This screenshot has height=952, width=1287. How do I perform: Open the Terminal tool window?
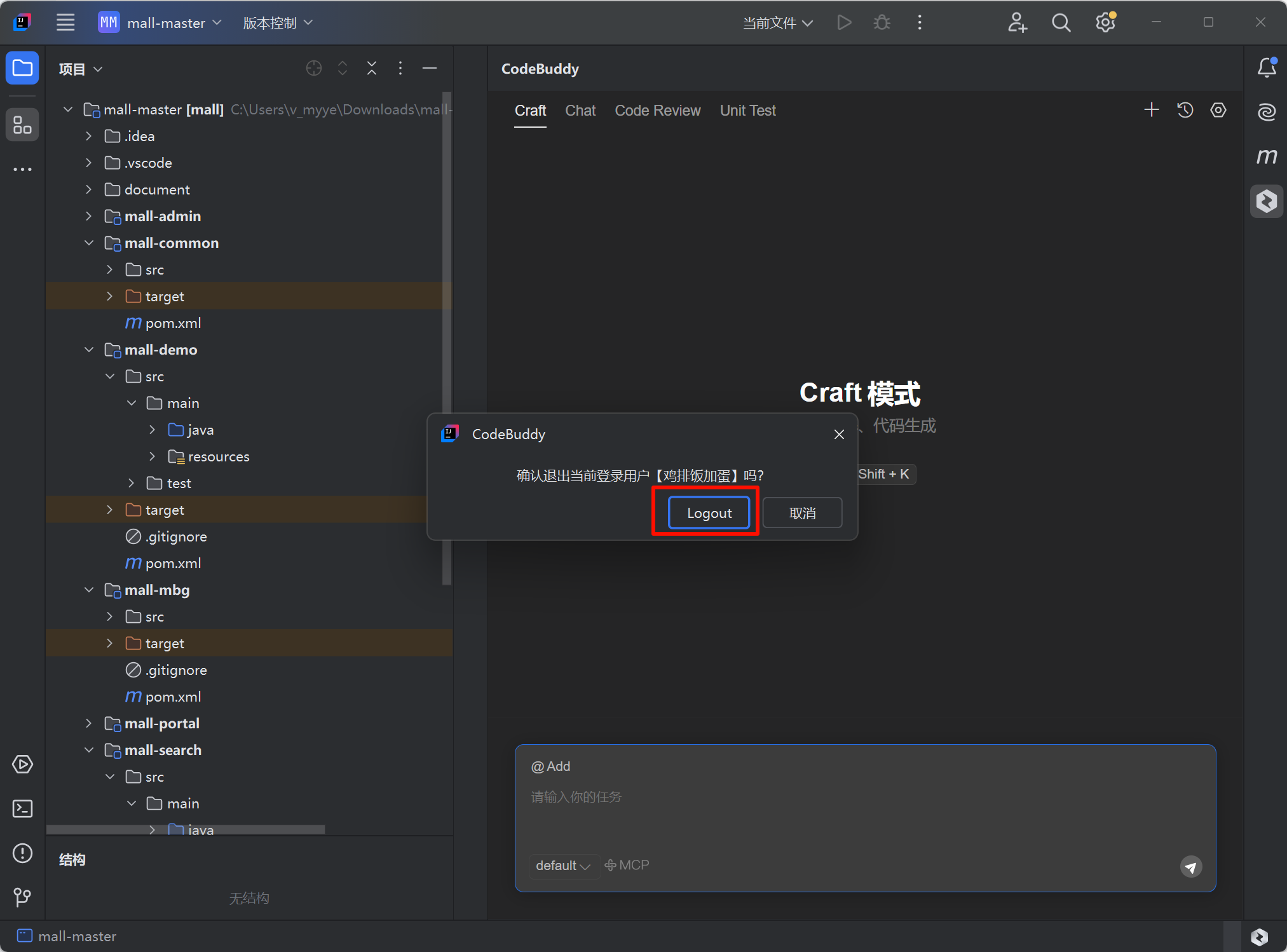coord(22,808)
